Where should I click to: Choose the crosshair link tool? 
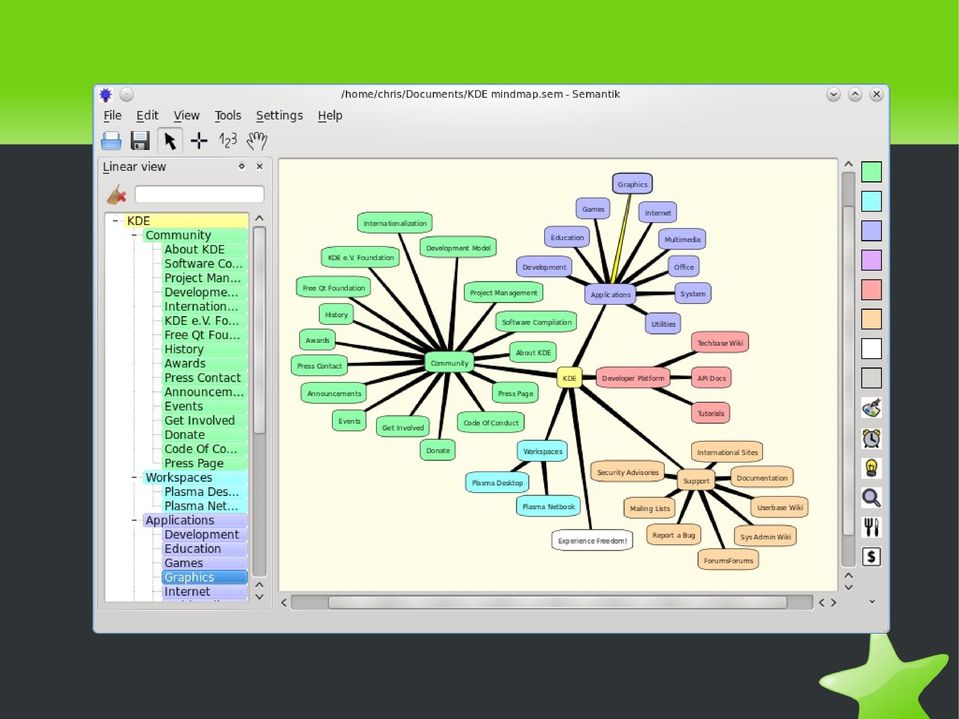pos(199,141)
